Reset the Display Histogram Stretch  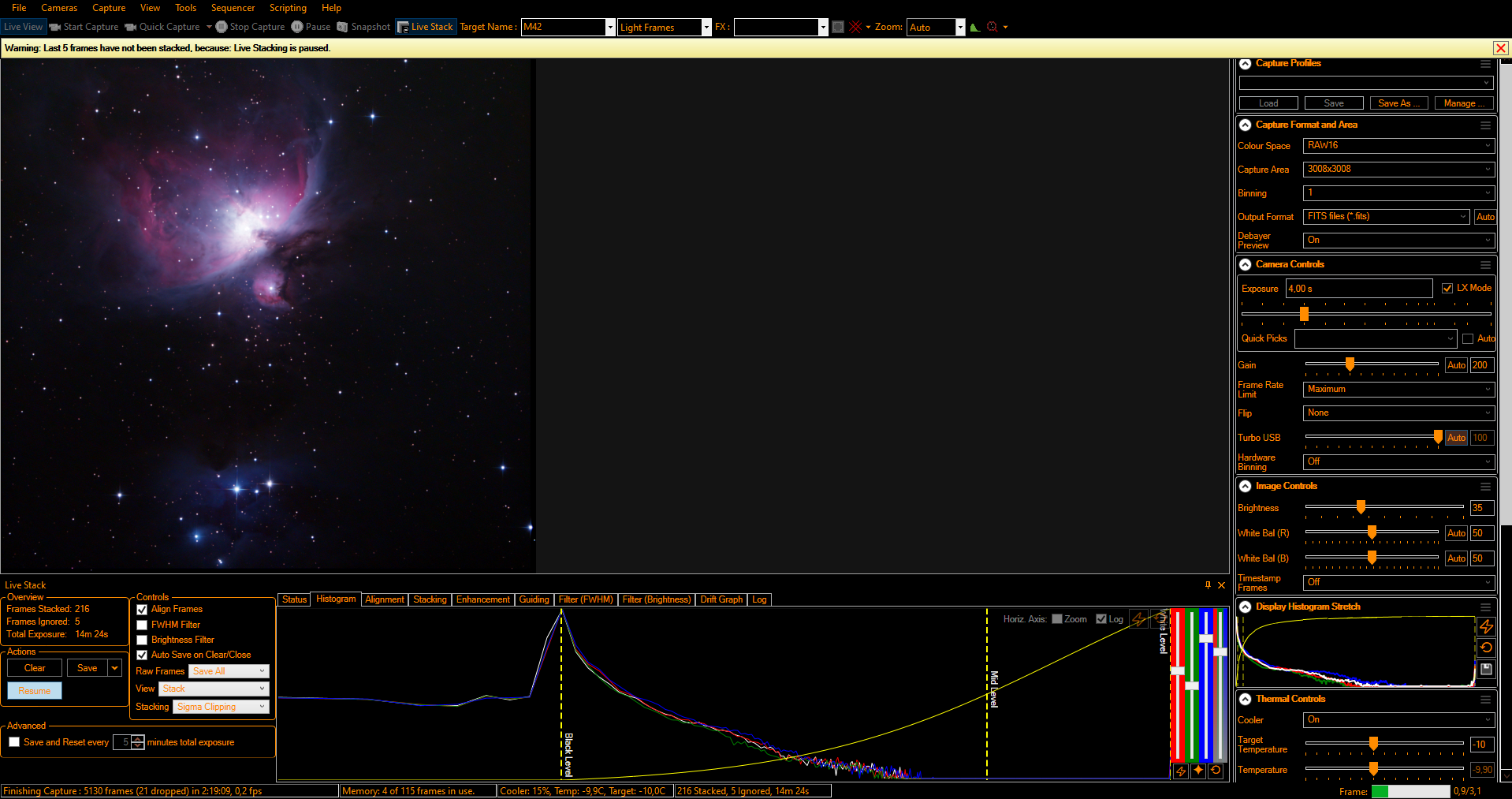1486,648
